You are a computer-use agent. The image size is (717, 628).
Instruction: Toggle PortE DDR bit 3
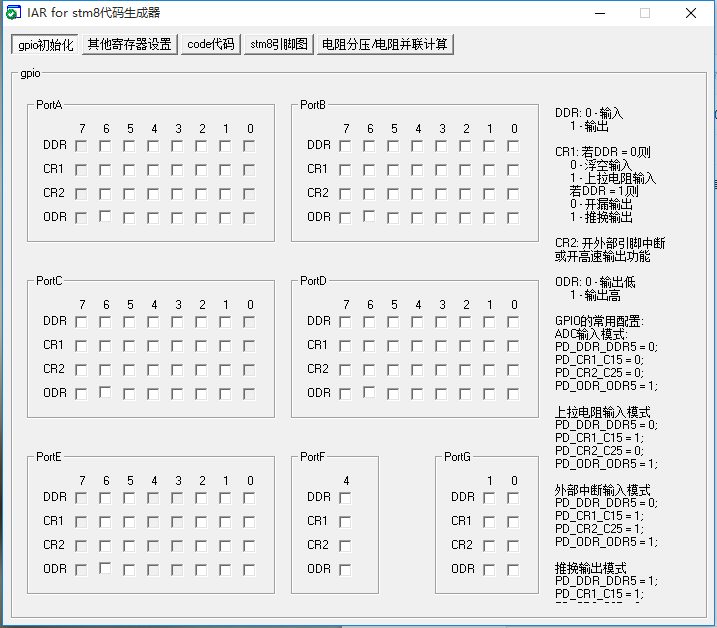pos(177,498)
